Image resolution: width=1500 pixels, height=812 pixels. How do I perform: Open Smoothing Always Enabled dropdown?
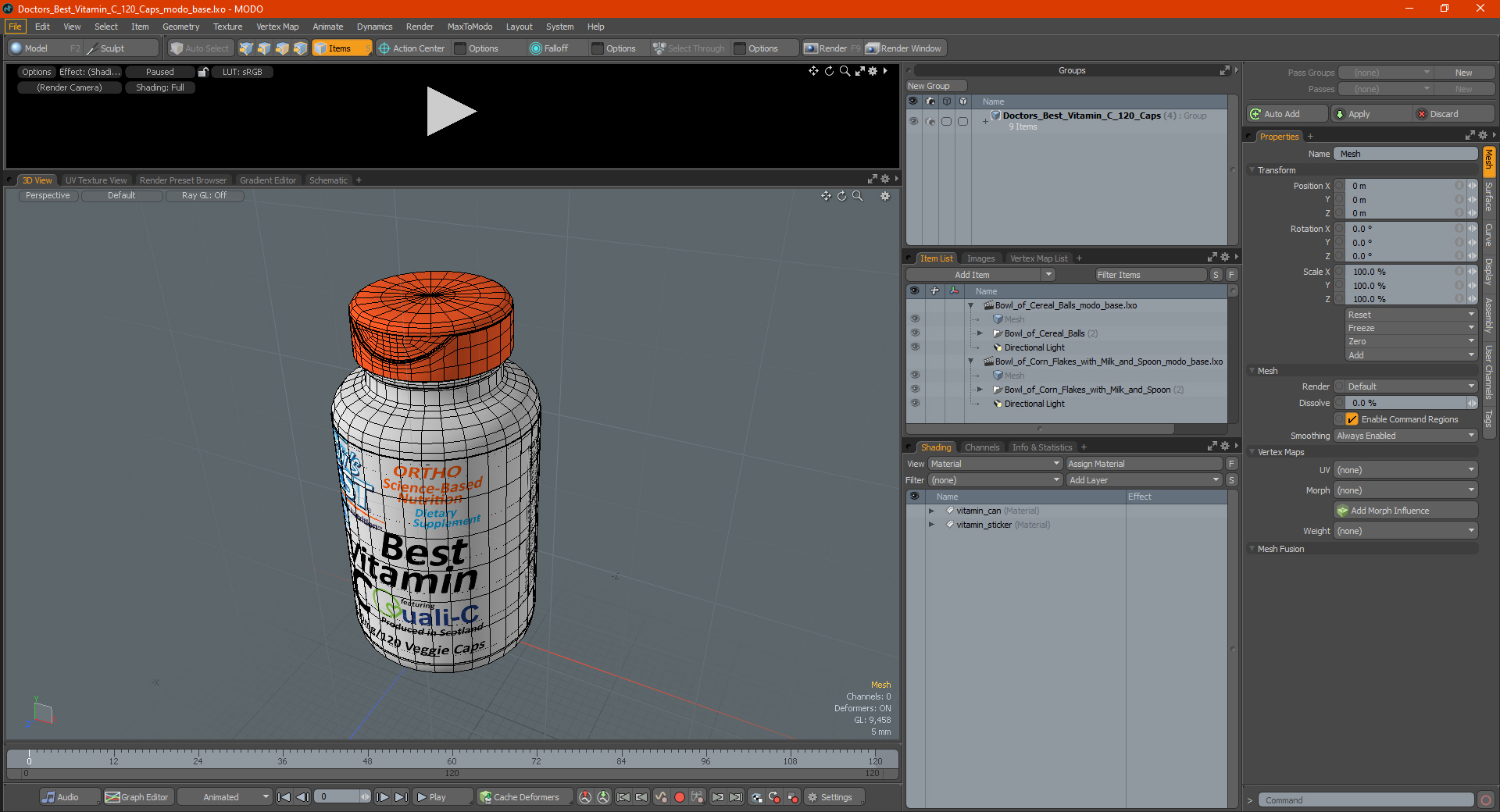coord(1405,436)
